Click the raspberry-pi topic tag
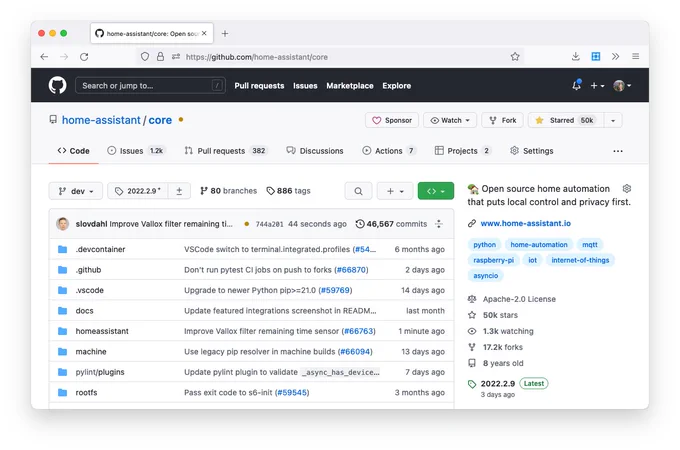The height and width of the screenshot is (450, 680). tap(493, 260)
